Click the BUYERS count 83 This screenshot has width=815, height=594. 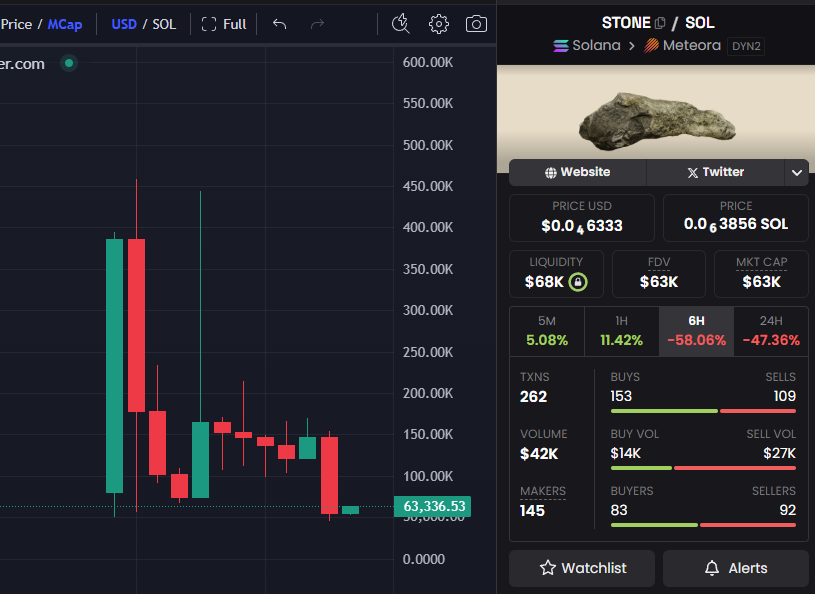click(x=619, y=510)
